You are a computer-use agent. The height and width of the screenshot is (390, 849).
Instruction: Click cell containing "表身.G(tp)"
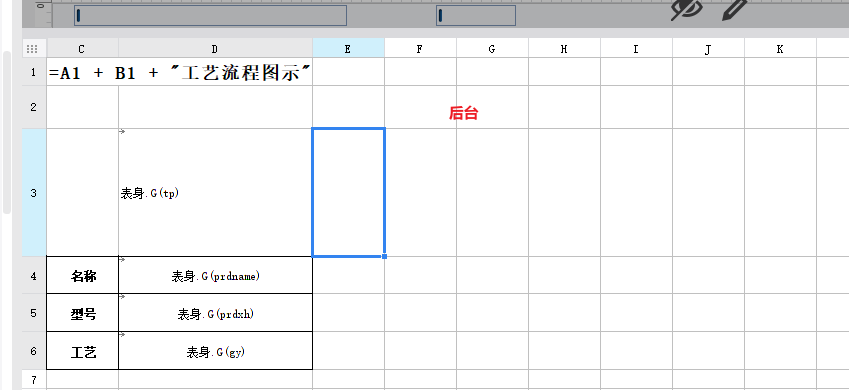[215, 193]
